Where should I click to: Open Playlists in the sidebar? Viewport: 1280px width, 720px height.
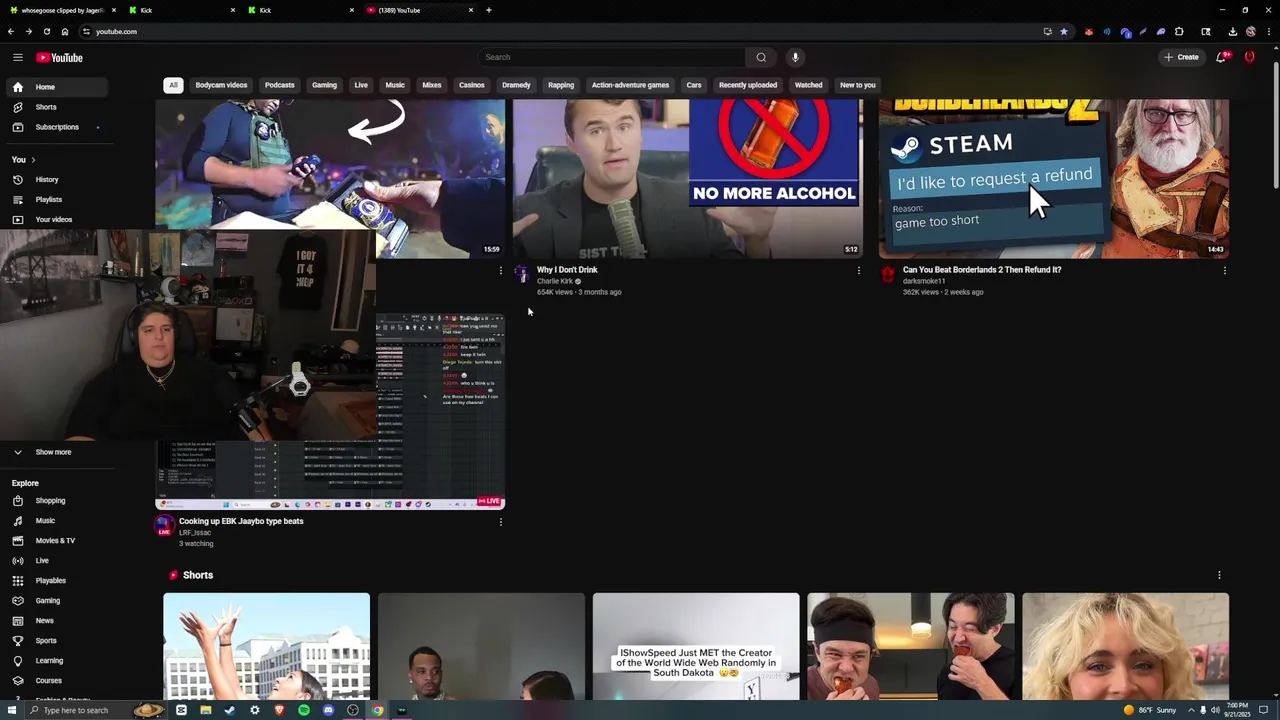[x=55, y=200]
